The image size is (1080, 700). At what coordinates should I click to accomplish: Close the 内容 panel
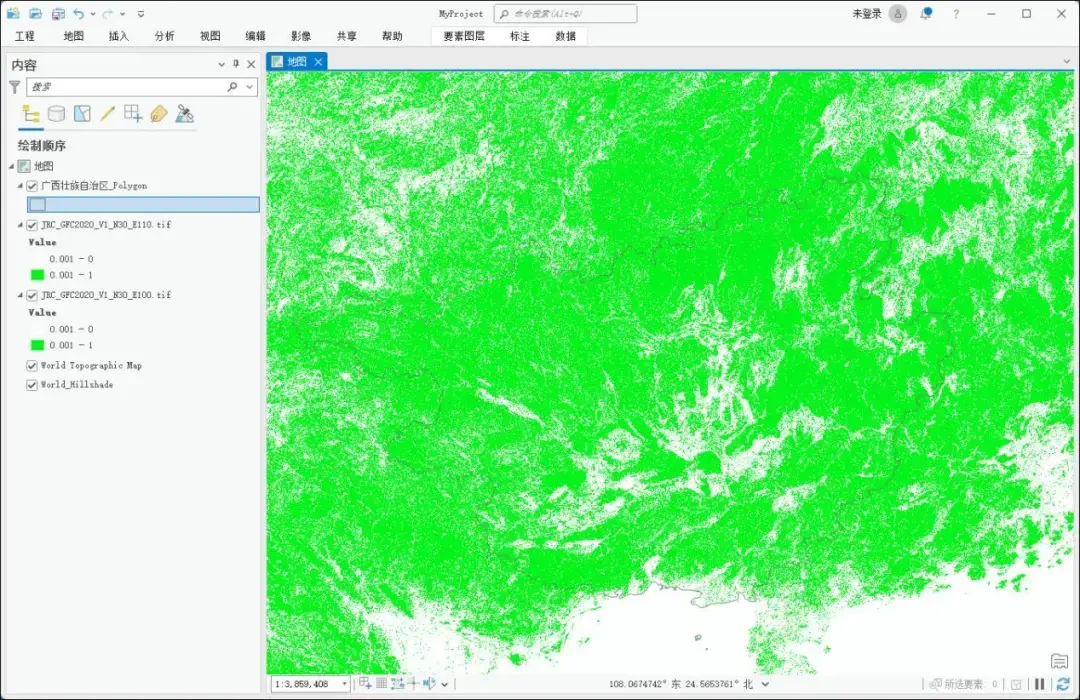click(251, 63)
